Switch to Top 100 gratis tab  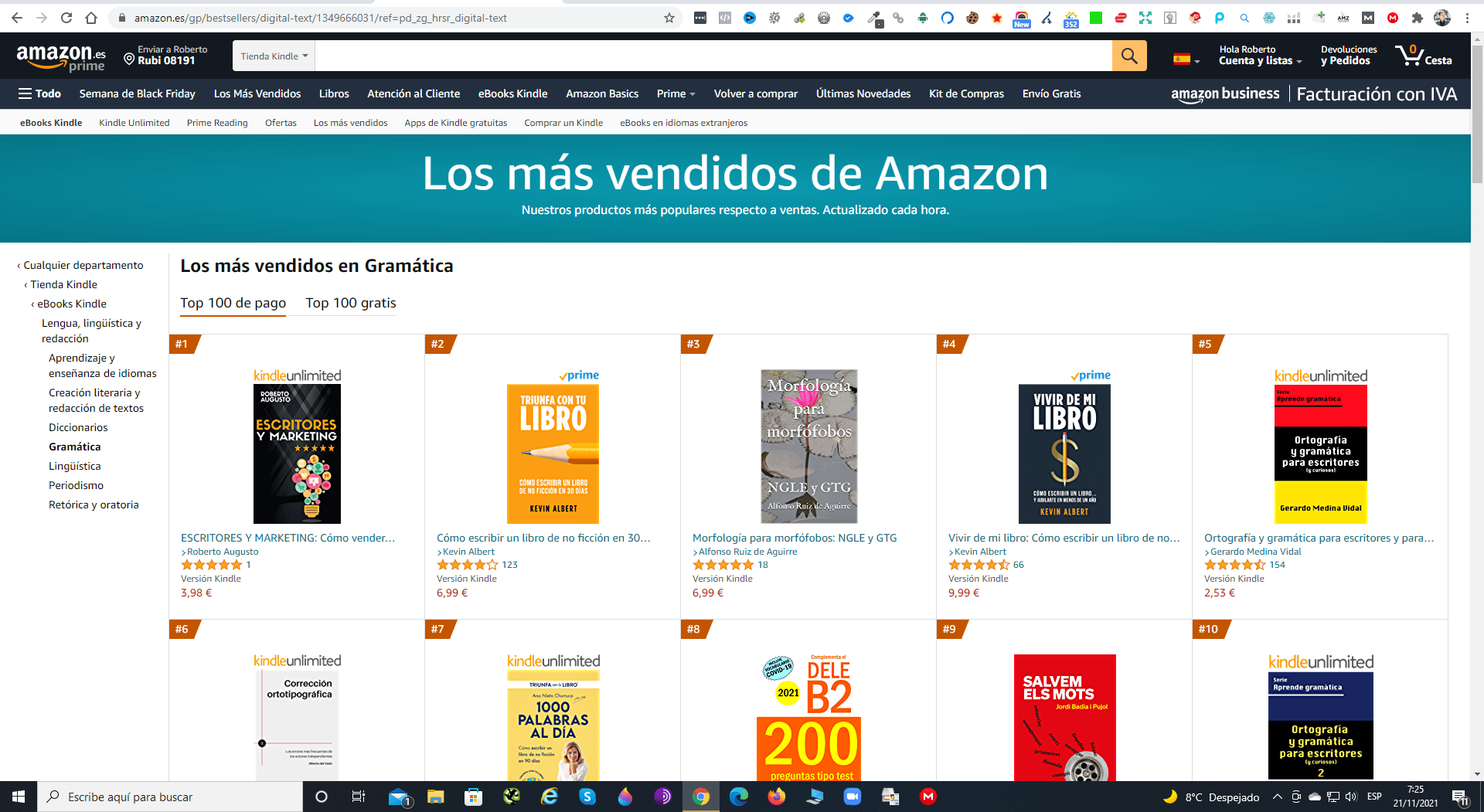351,303
